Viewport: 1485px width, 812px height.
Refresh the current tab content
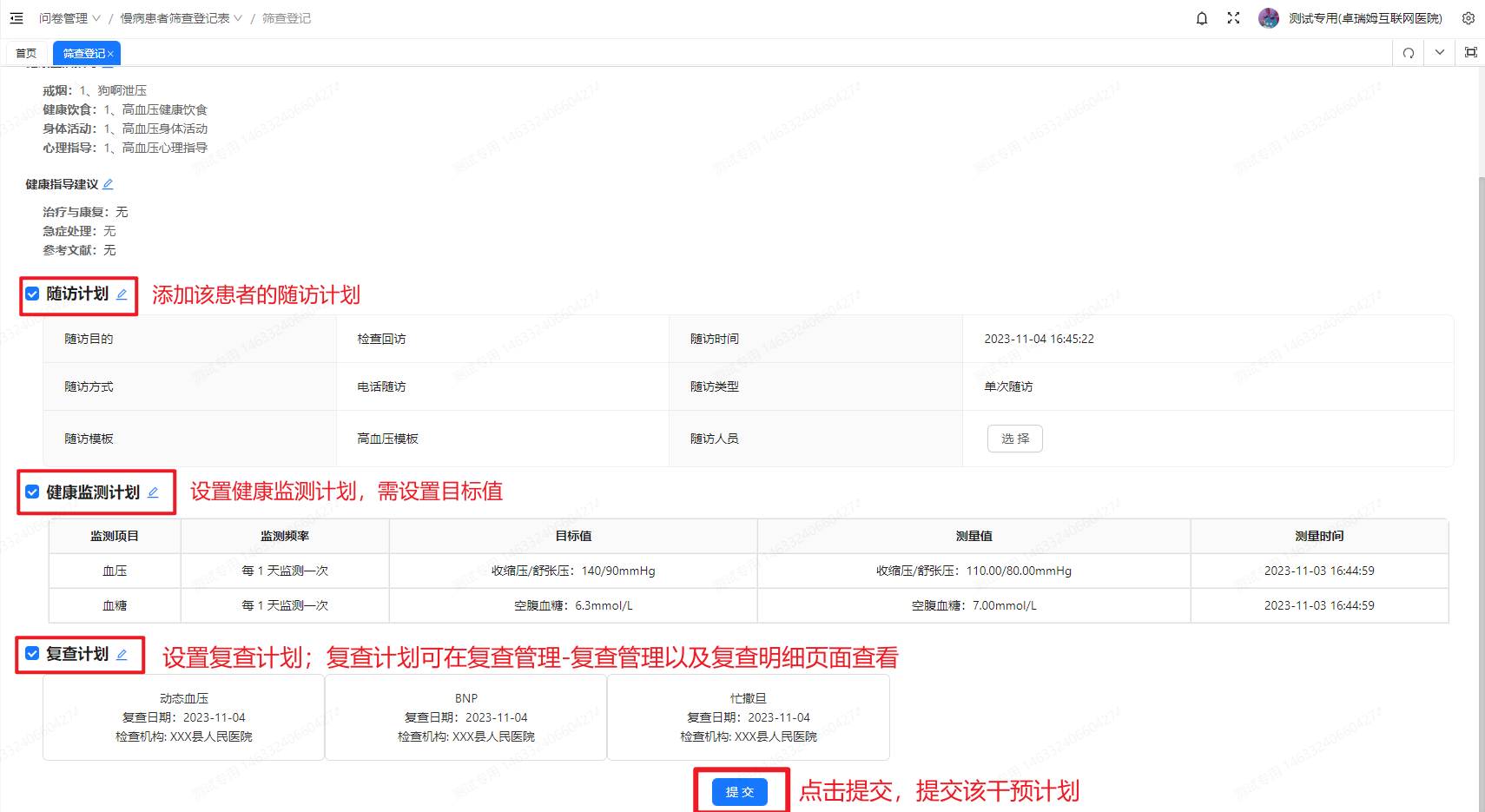coord(1407,52)
